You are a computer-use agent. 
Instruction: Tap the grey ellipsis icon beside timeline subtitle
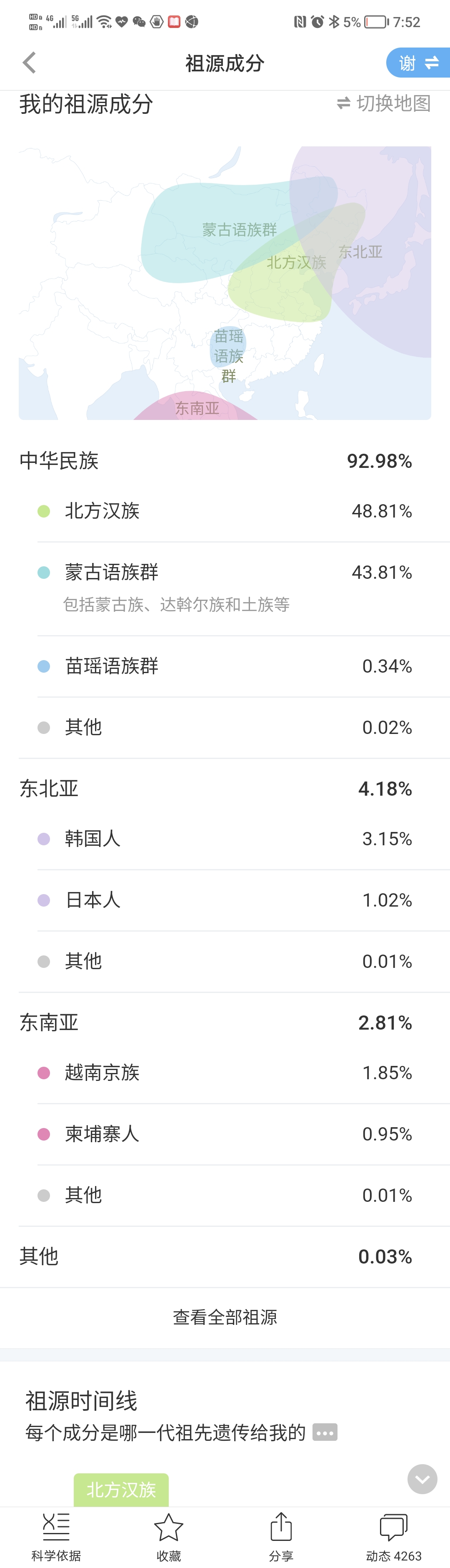[x=325, y=1432]
